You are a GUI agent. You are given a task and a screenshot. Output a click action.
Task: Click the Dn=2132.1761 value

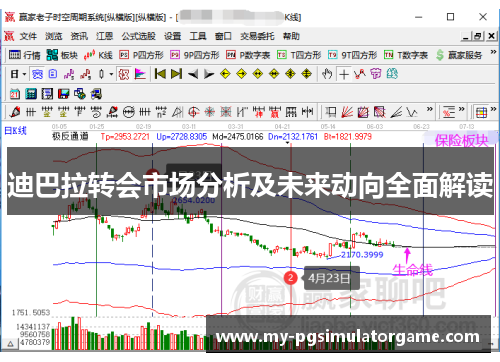(x=293, y=136)
